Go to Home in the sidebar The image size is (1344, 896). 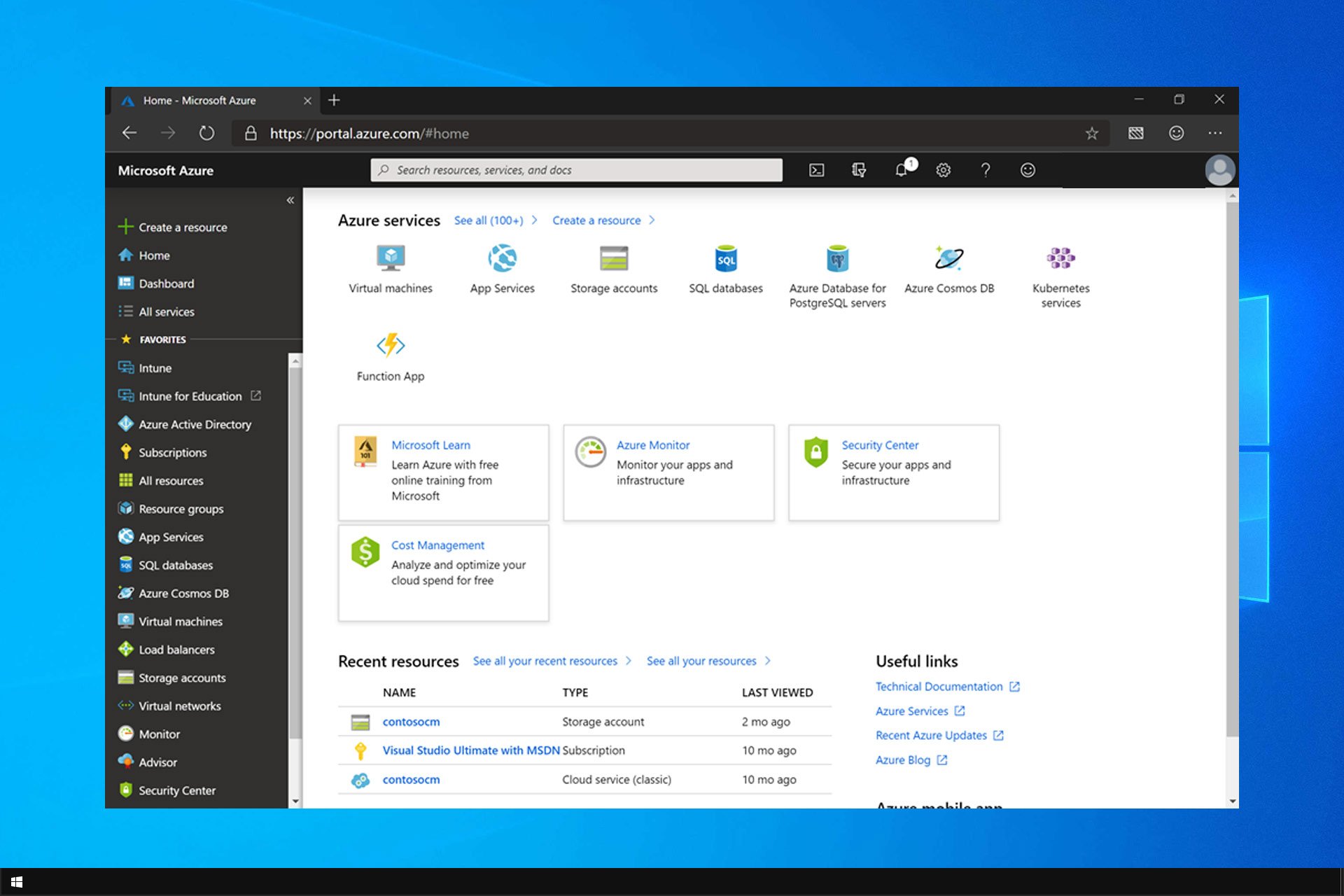(144, 255)
